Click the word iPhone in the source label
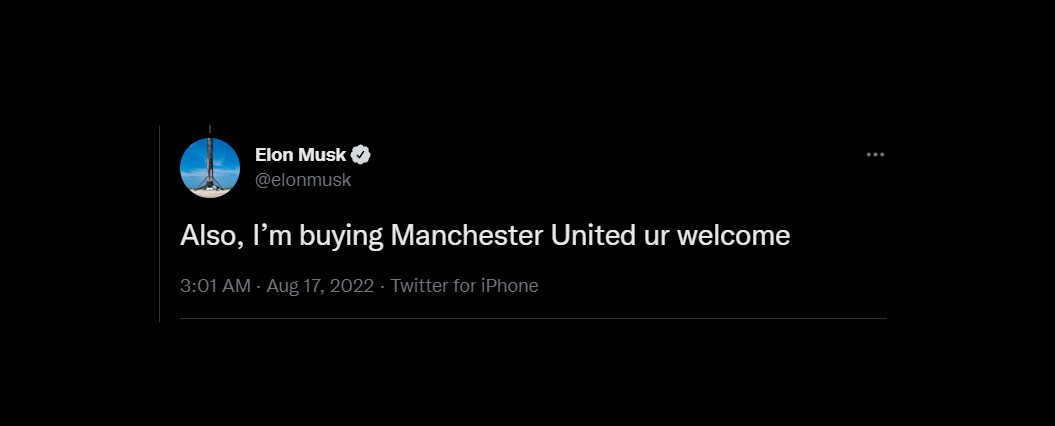This screenshot has width=1055, height=426. (x=510, y=286)
